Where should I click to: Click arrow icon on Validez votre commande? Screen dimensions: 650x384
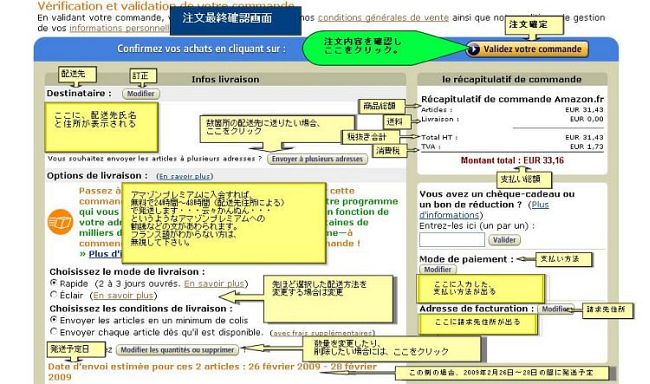tap(473, 49)
